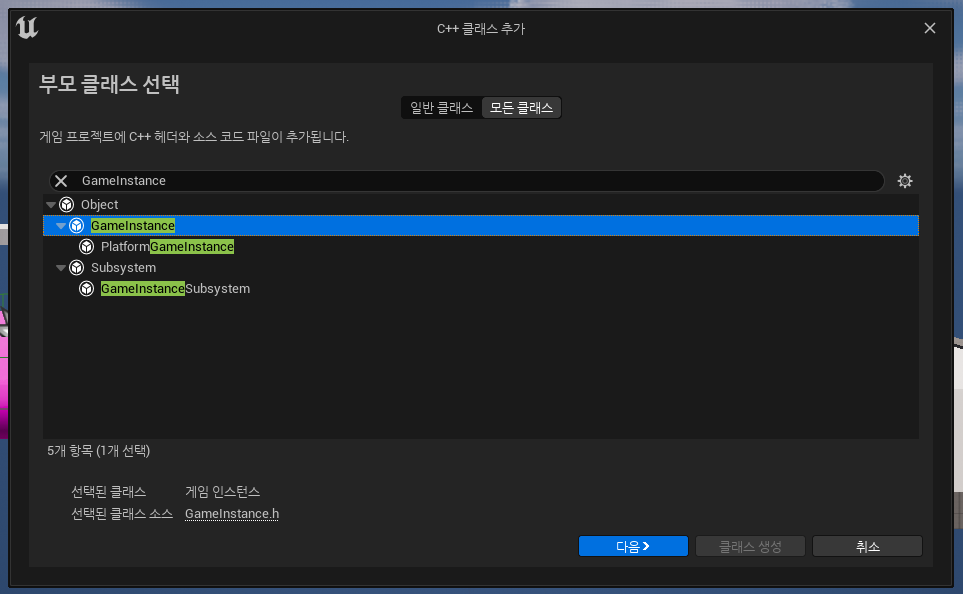Viewport: 963px width, 594px height.
Task: Click the 부모 클래스 선택 heading
Action: [109, 84]
